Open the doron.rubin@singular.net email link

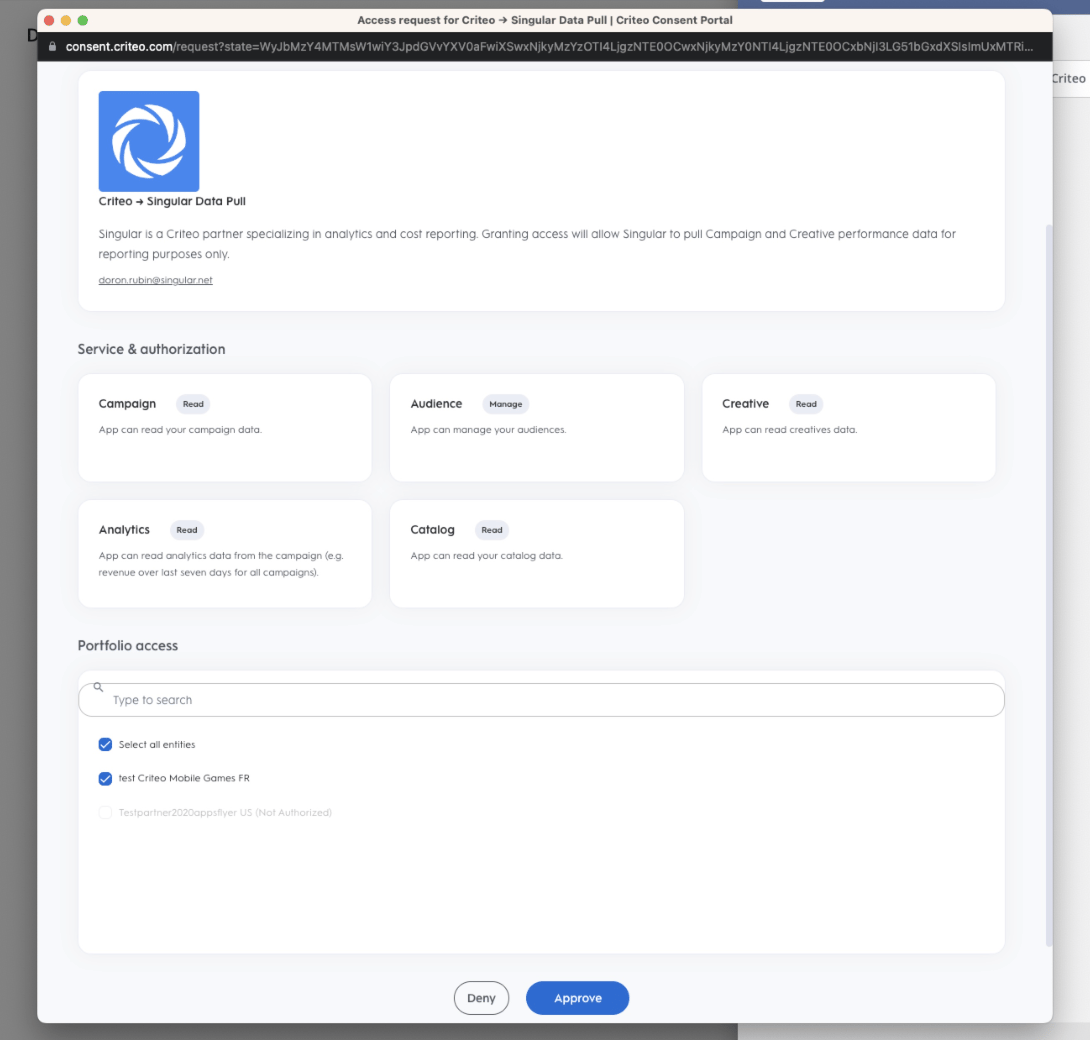pos(156,280)
